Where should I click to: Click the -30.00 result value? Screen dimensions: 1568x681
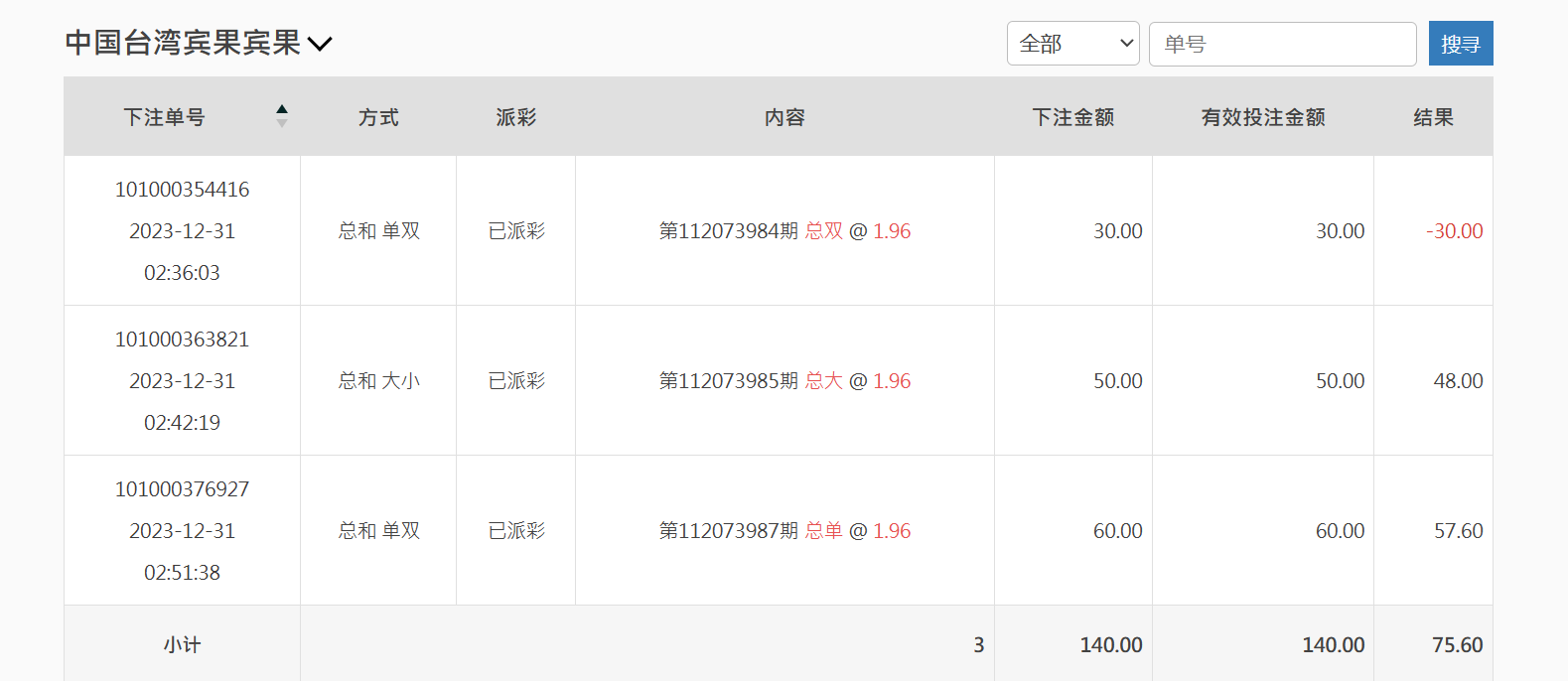pyautogui.click(x=1454, y=231)
